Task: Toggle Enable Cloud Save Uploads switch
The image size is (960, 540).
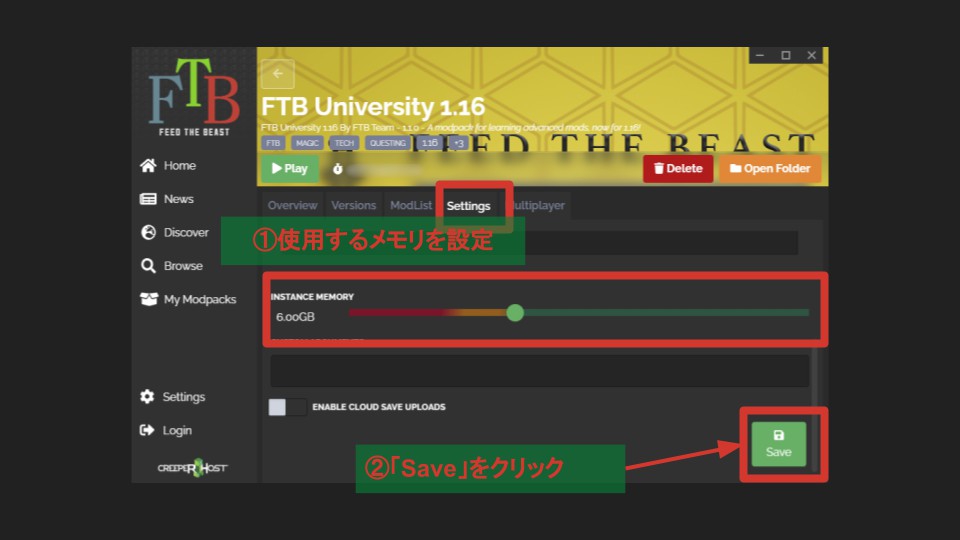Action: (x=287, y=407)
